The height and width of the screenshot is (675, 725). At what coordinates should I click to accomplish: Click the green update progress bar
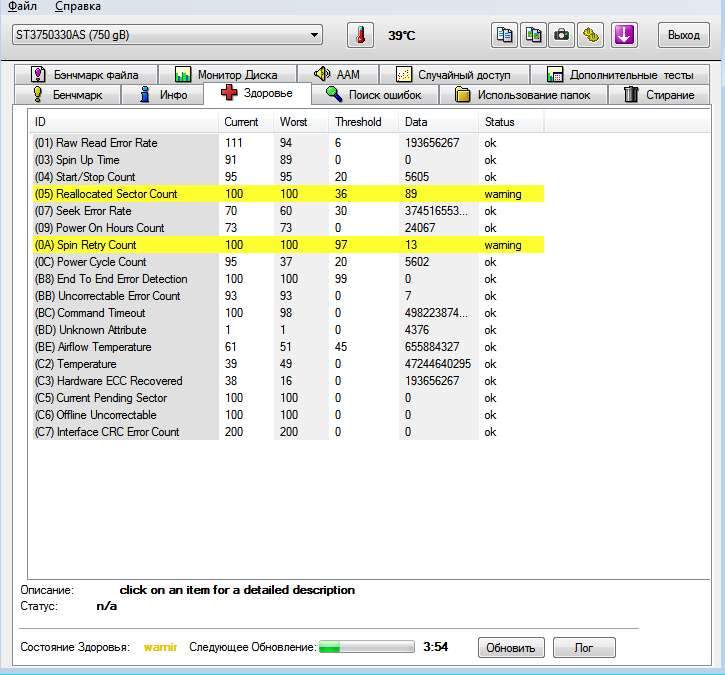coord(365,648)
